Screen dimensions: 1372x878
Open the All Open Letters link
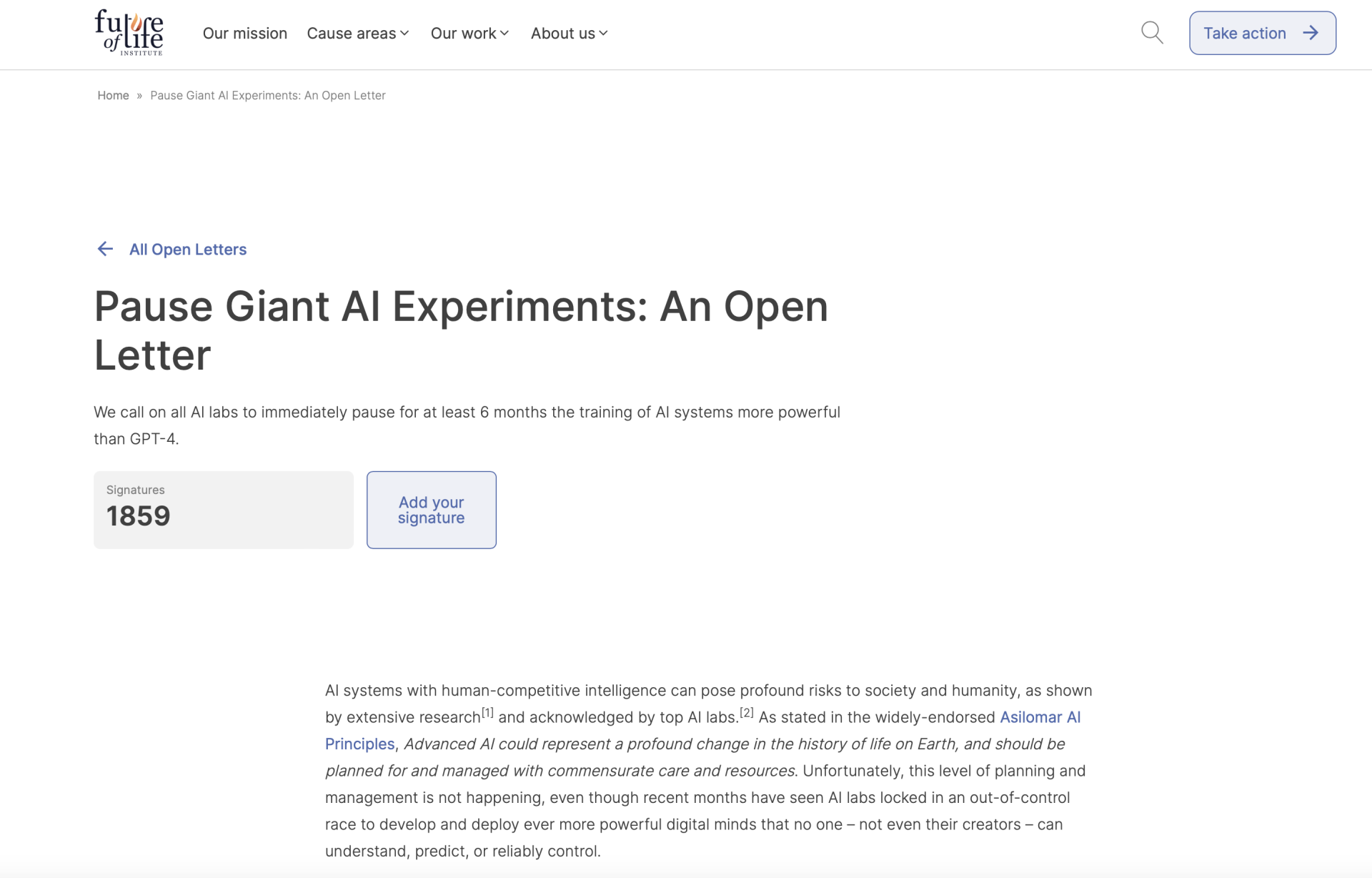[187, 250]
